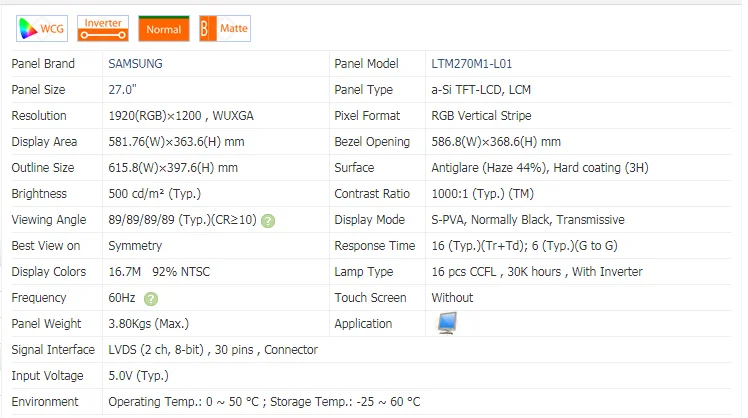748x418 pixels.
Task: Select the 5.0V (Typ.) input voltage value
Action: click(x=138, y=376)
